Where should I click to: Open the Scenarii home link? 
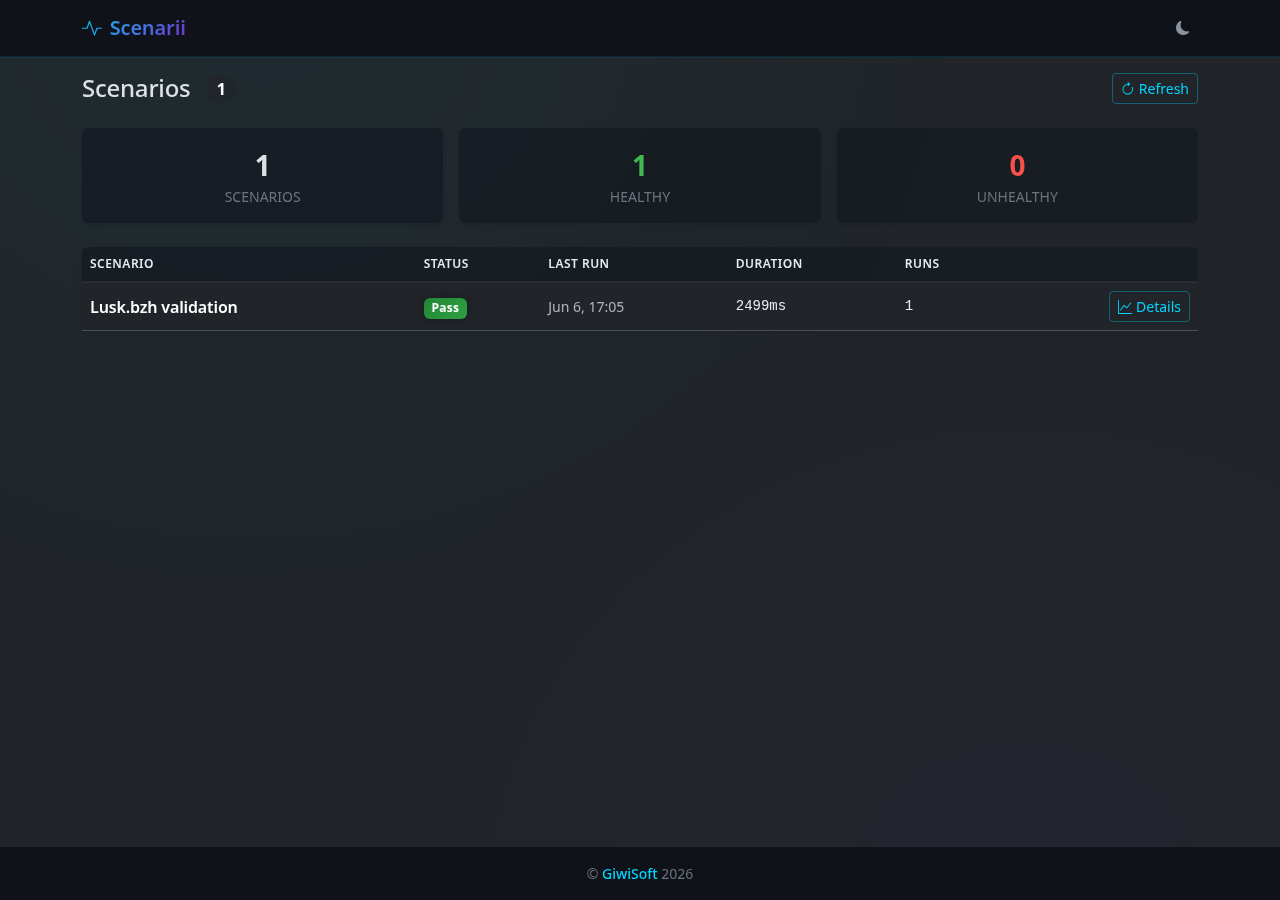click(134, 28)
